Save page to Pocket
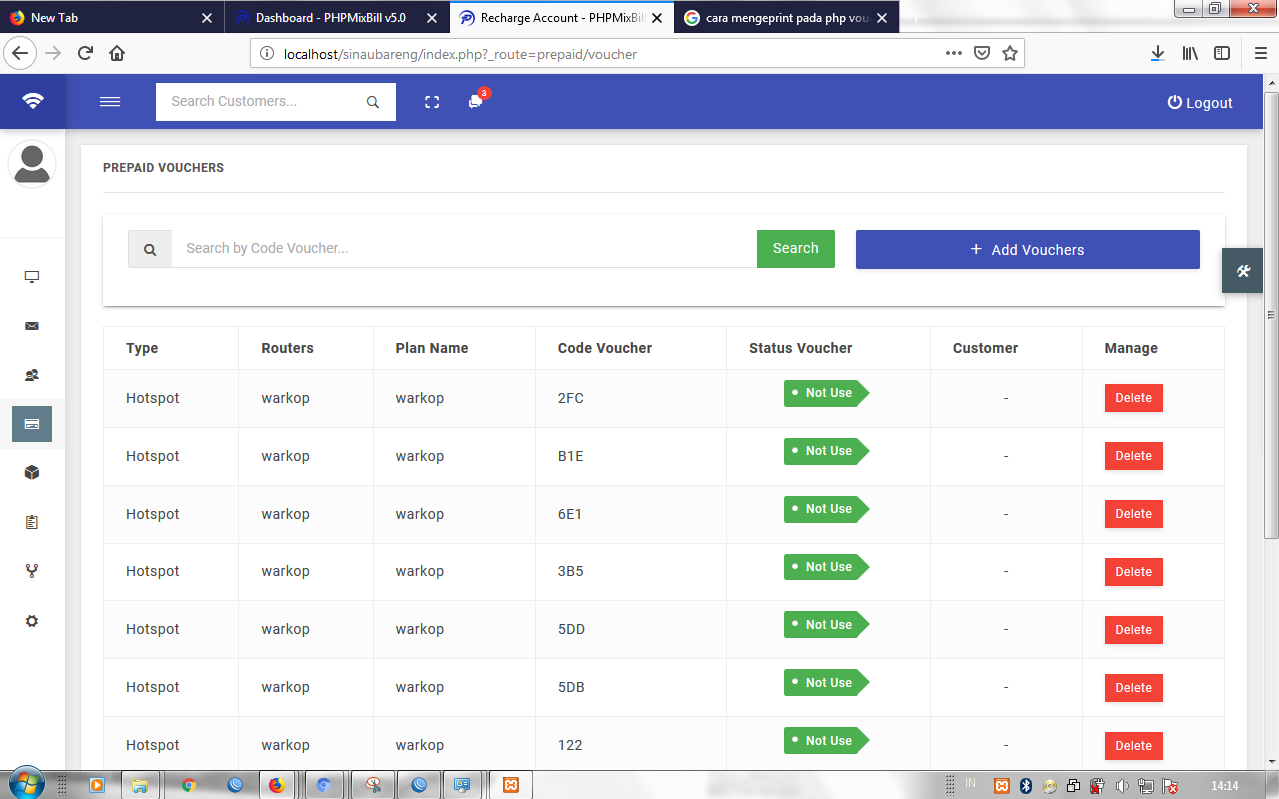The width and height of the screenshot is (1279, 799). coord(982,53)
